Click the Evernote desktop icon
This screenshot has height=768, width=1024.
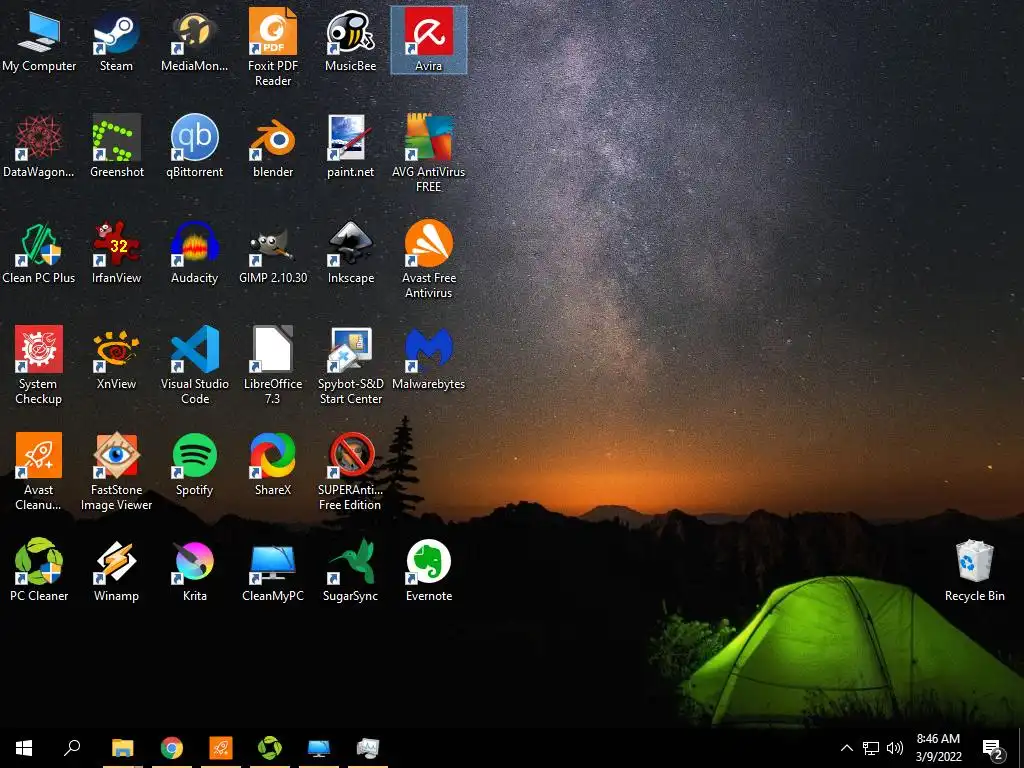coord(428,570)
